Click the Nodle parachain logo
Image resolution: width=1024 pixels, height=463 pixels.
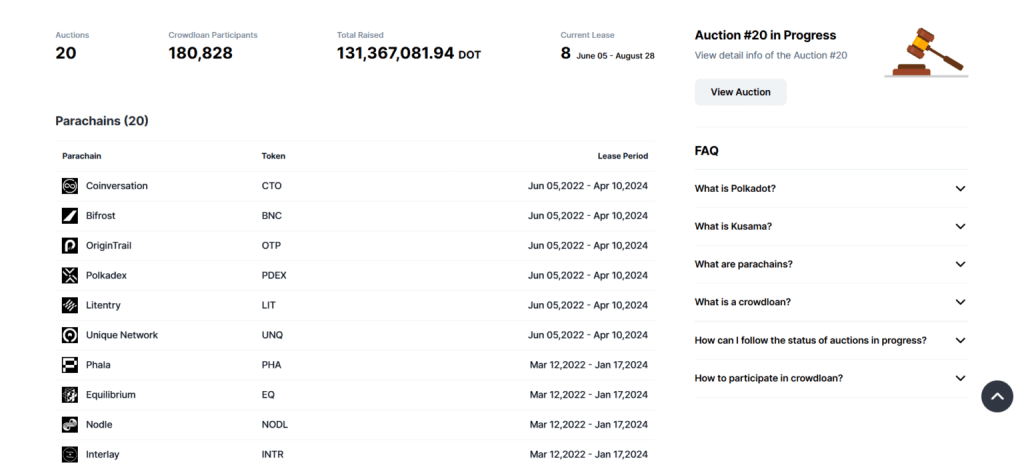70,424
